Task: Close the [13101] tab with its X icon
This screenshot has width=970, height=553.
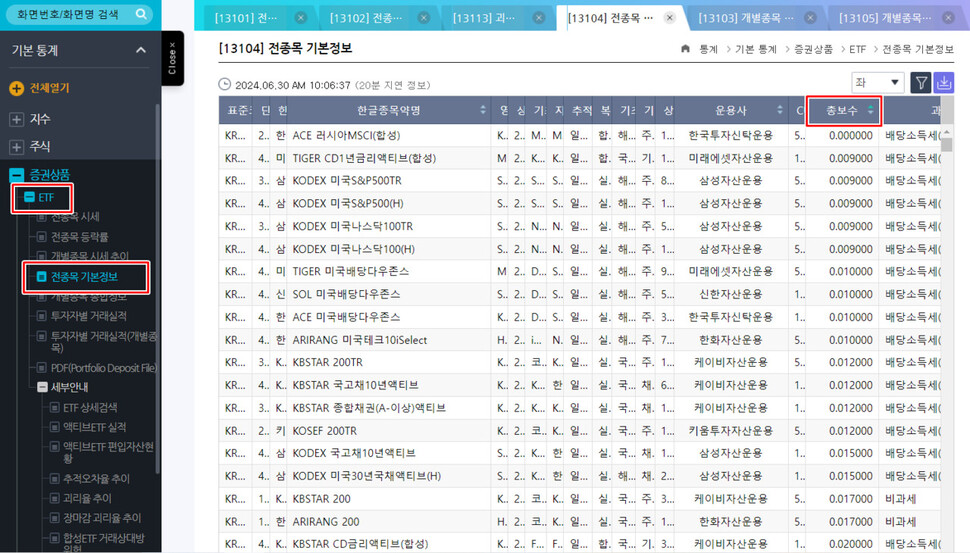Action: [x=301, y=18]
